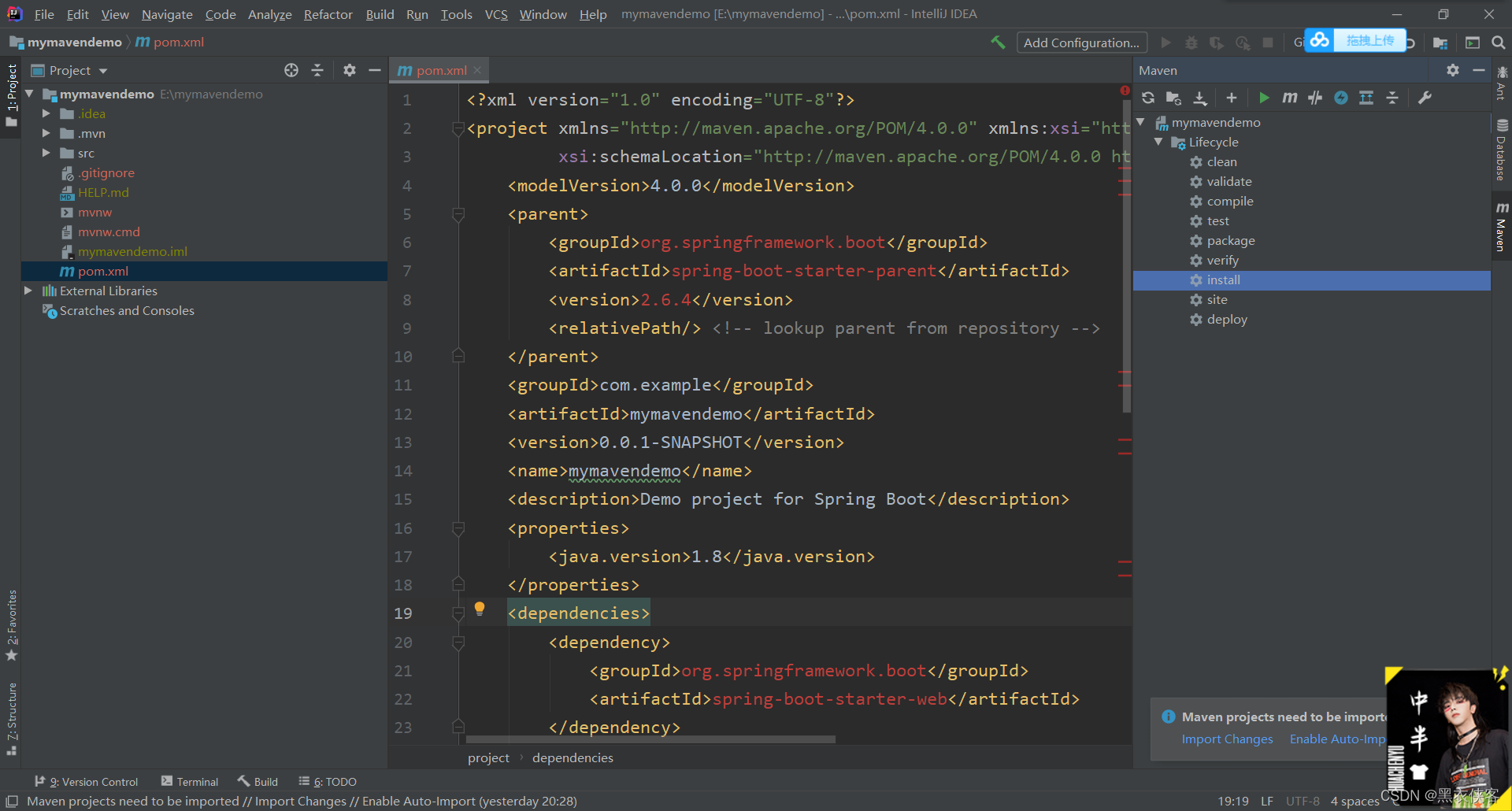
Task: Toggle the Maven right side stripe
Action: [x=1501, y=227]
